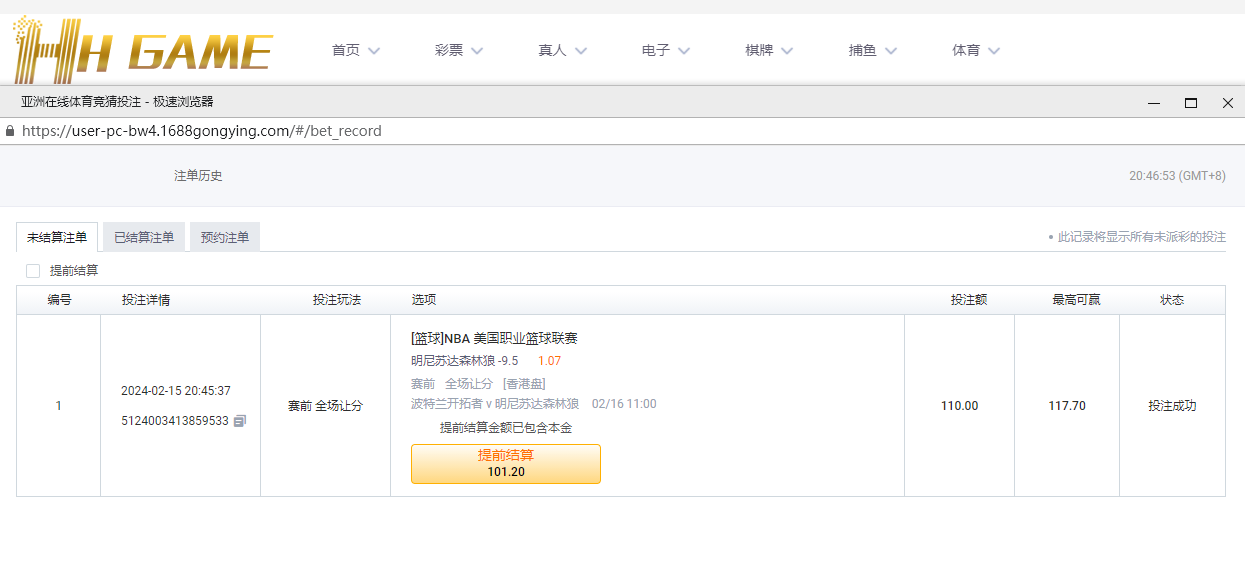Image resolution: width=1245 pixels, height=574 pixels.
Task: Click the 赛前 全场让分 [香港盘] line
Action: 478,384
